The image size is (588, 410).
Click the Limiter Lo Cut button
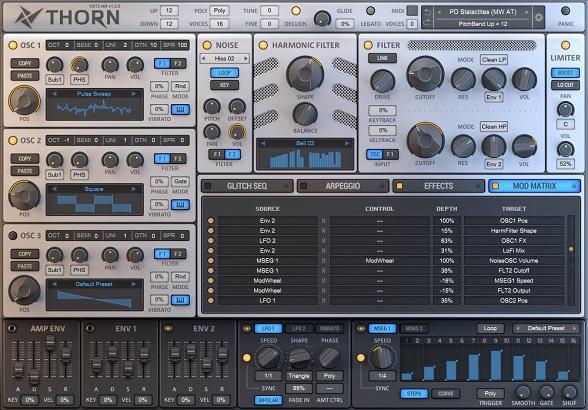point(565,85)
